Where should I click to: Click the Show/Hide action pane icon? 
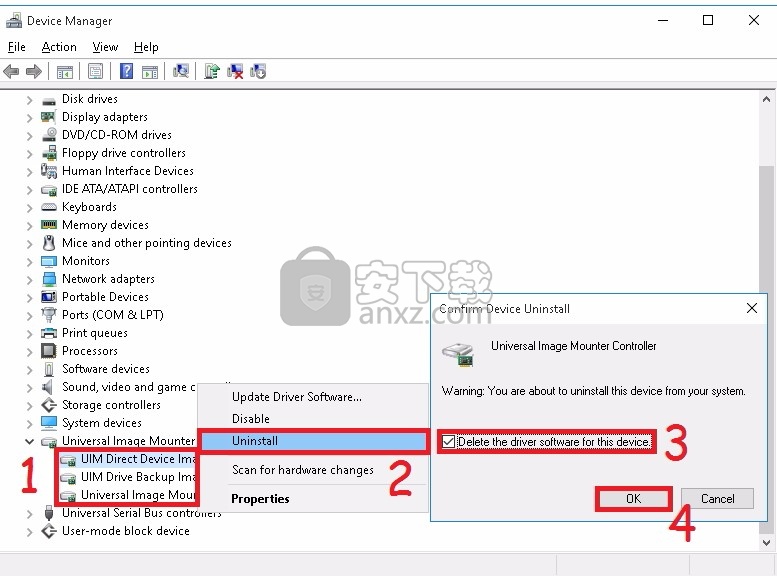pyautogui.click(x=150, y=71)
